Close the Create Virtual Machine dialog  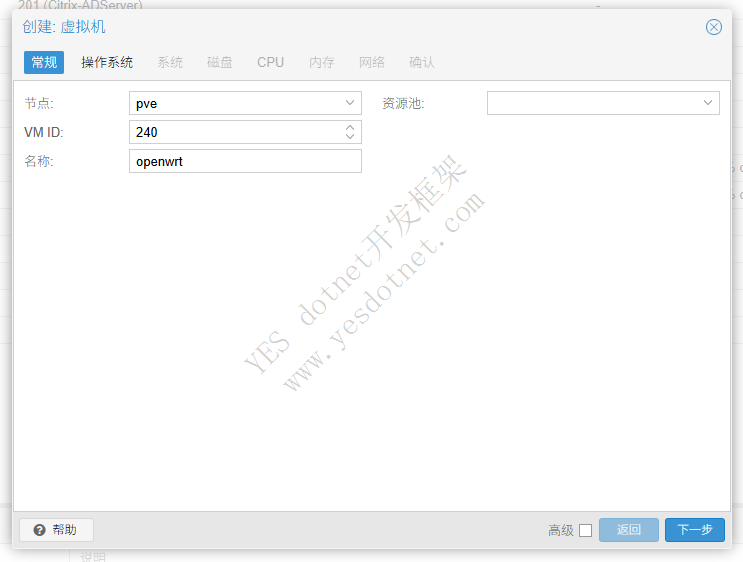tap(714, 27)
